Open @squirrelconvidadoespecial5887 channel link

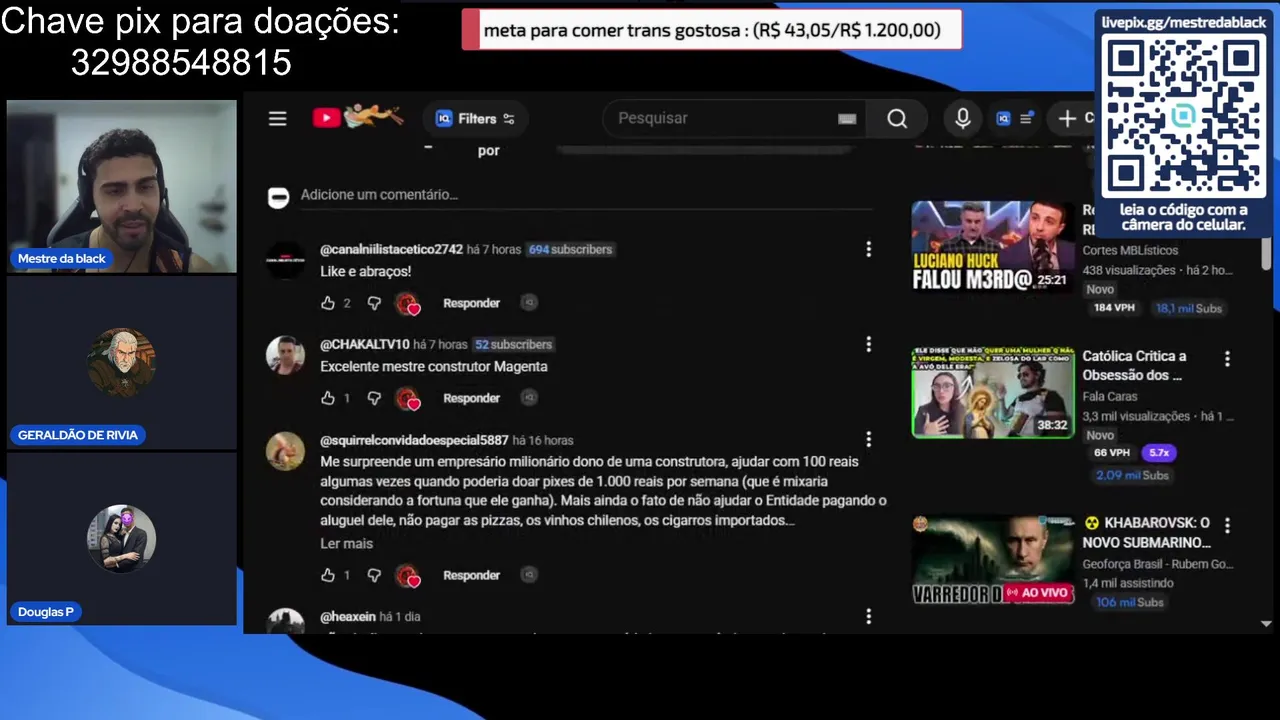click(414, 440)
